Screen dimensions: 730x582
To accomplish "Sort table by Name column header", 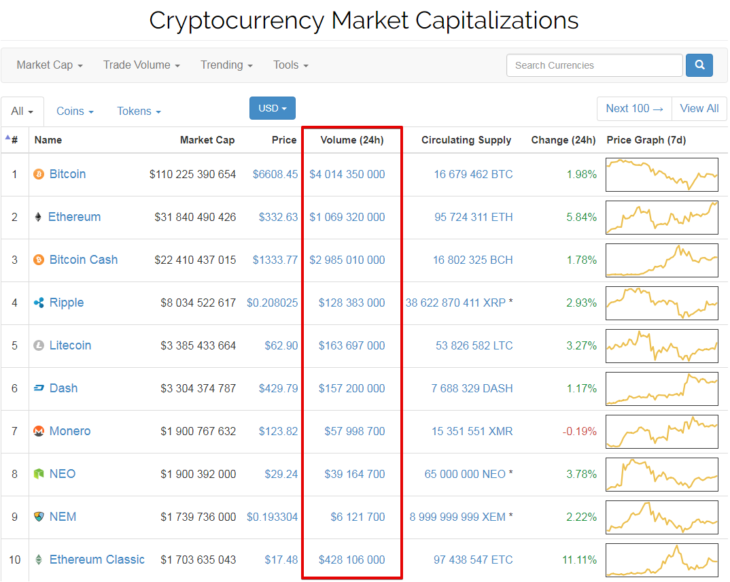I will [48, 140].
